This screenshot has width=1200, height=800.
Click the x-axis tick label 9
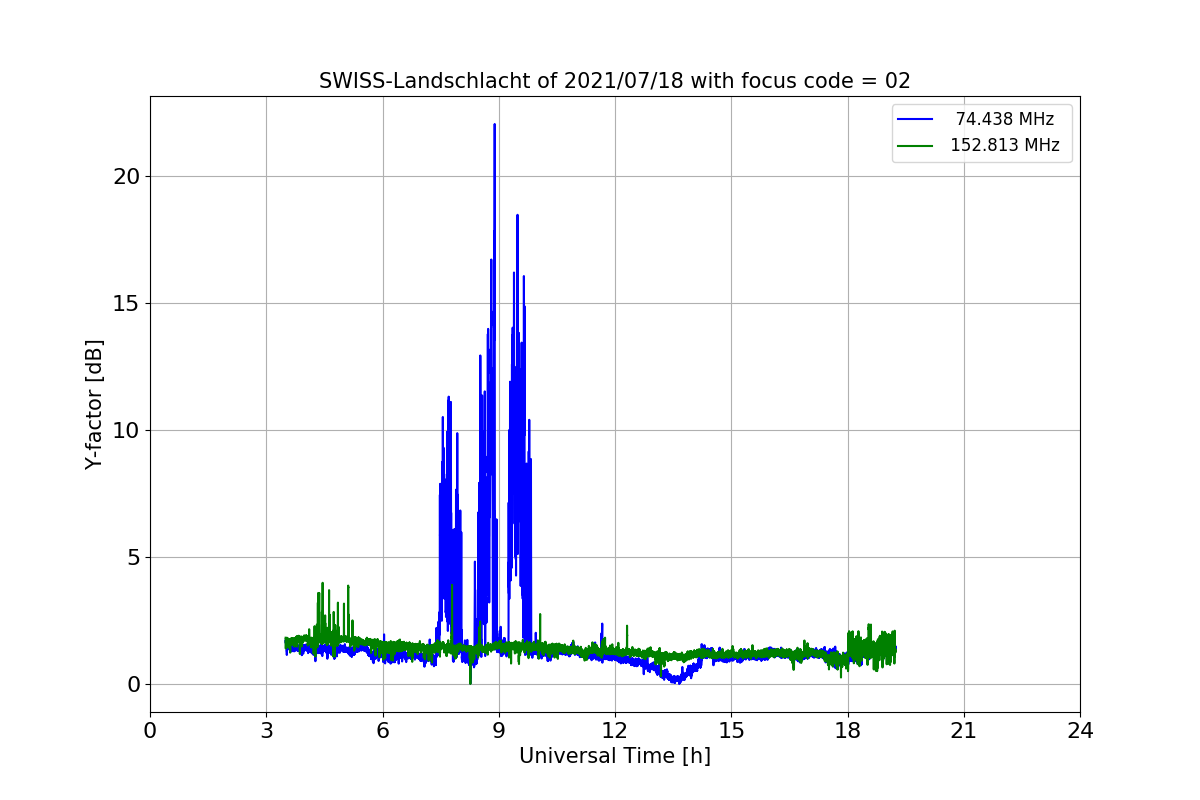(x=498, y=731)
